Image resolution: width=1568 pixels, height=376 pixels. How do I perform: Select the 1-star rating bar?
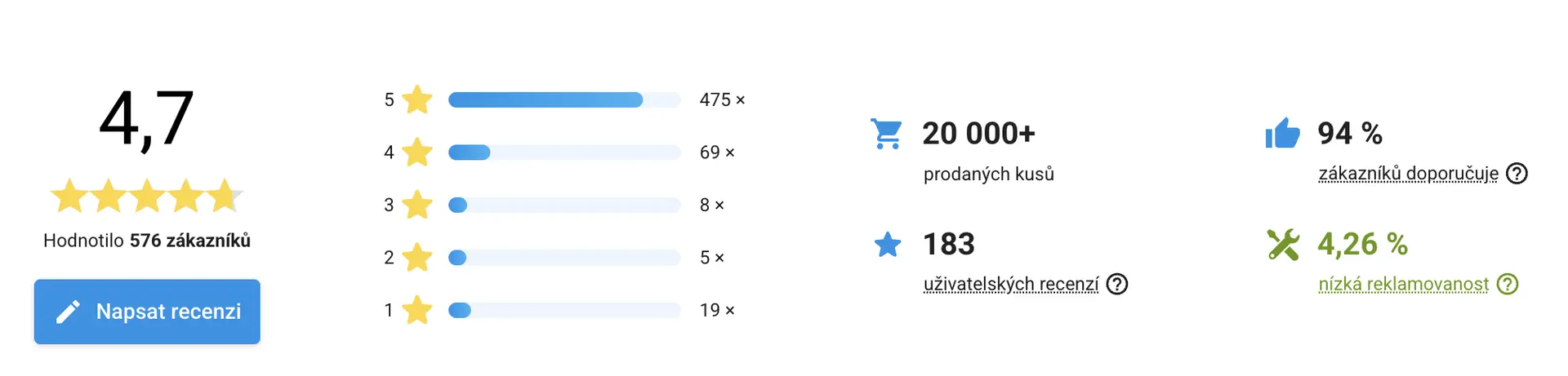pos(563,310)
